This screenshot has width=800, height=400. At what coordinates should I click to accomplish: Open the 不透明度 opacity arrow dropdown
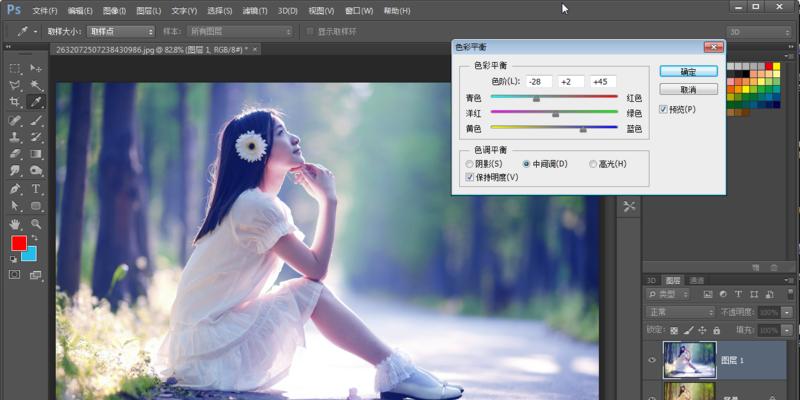click(788, 312)
